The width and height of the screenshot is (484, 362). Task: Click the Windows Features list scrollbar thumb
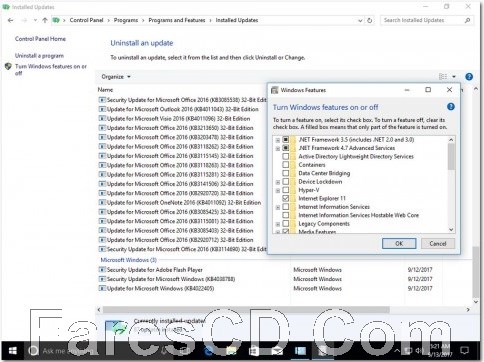coord(451,156)
